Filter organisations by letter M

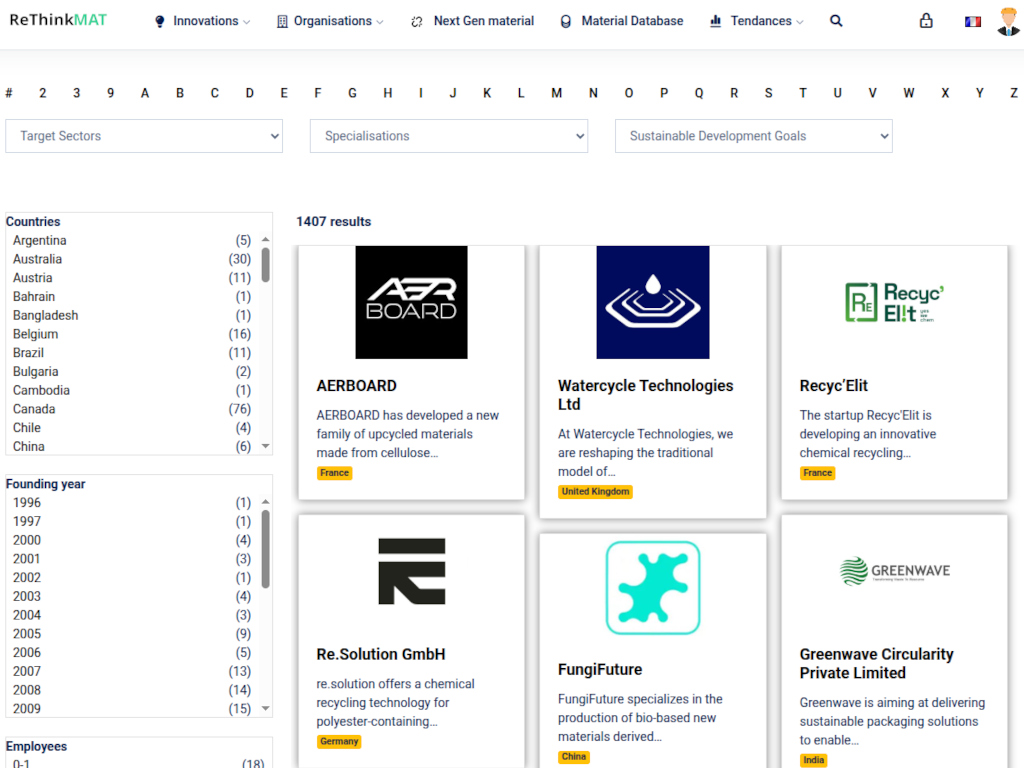point(556,93)
